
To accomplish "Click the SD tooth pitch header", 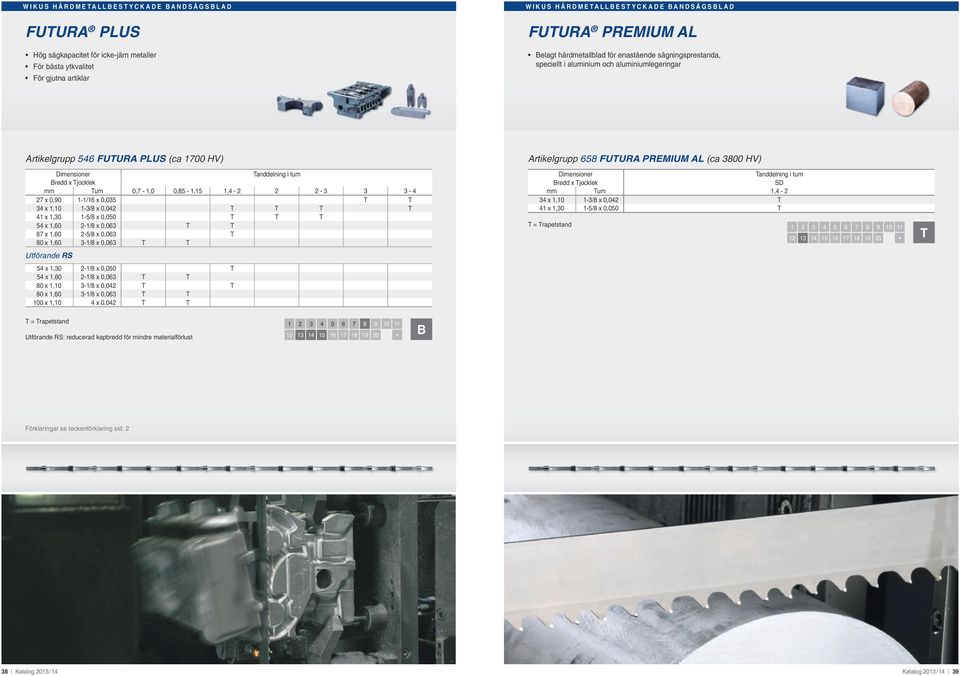I will coord(779,182).
